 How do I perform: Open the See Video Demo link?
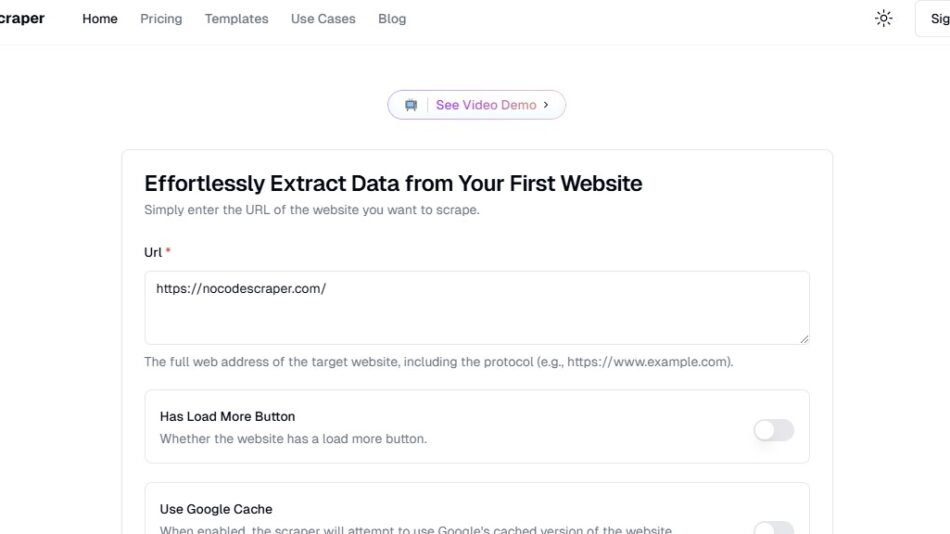pyautogui.click(x=486, y=105)
